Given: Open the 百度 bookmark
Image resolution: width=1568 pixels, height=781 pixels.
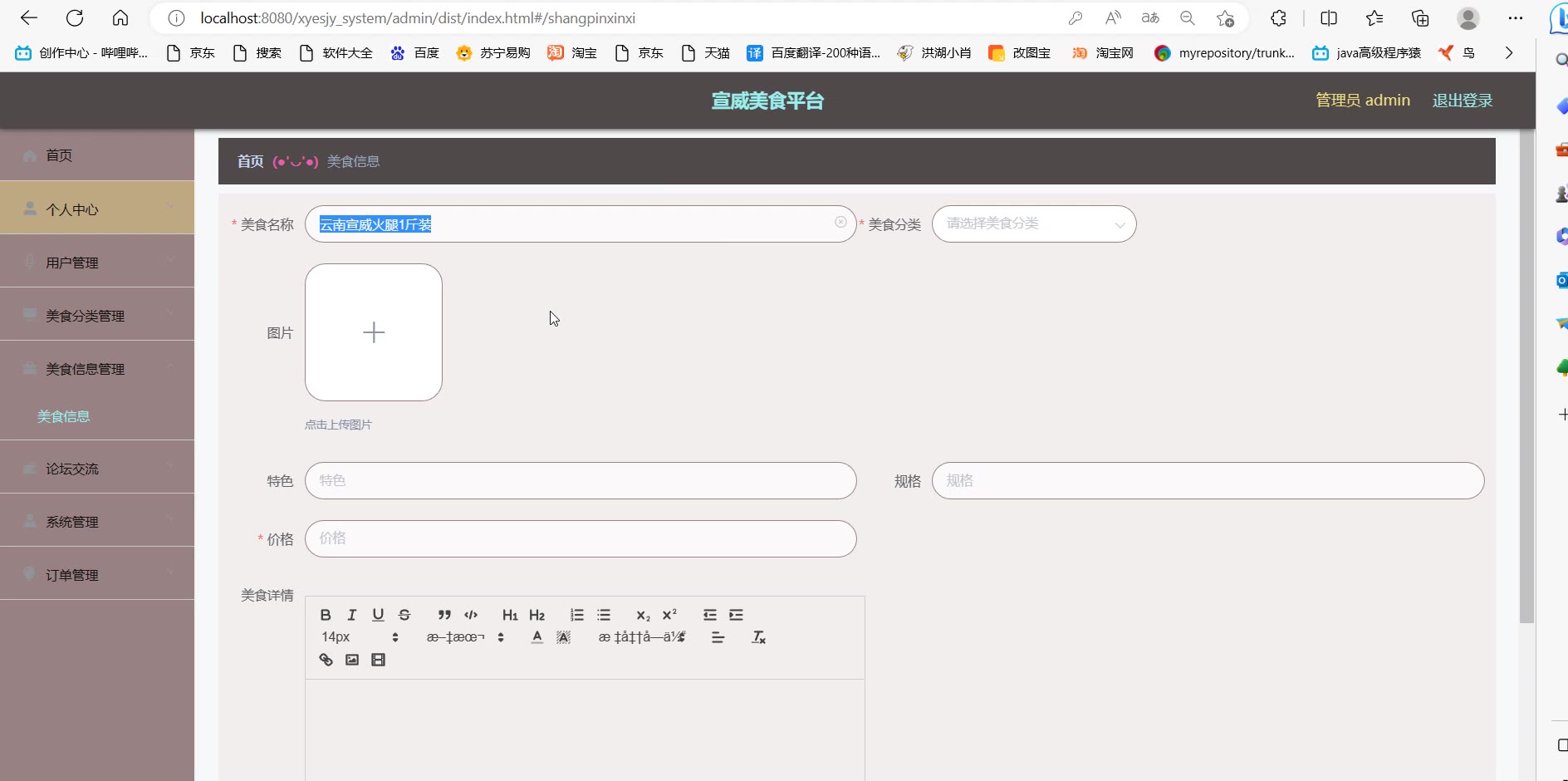Looking at the screenshot, I should click(x=415, y=53).
